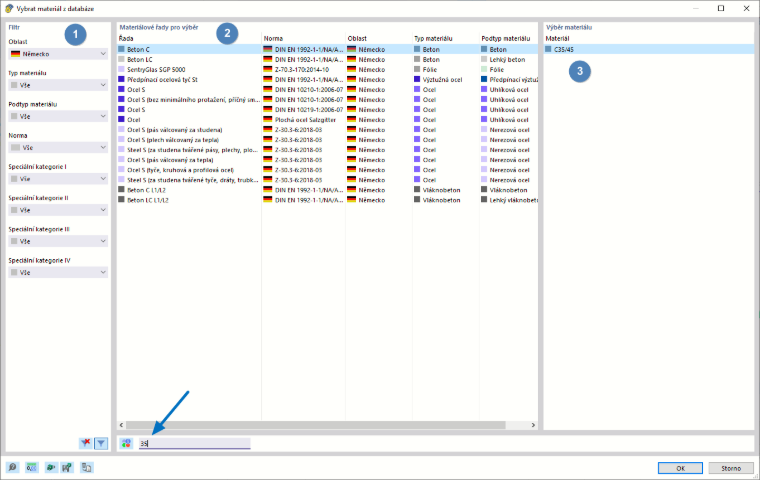Expand the Typ materiálu dropdown
Viewport: 760px width, 480px height.
pyautogui.click(x=58, y=85)
